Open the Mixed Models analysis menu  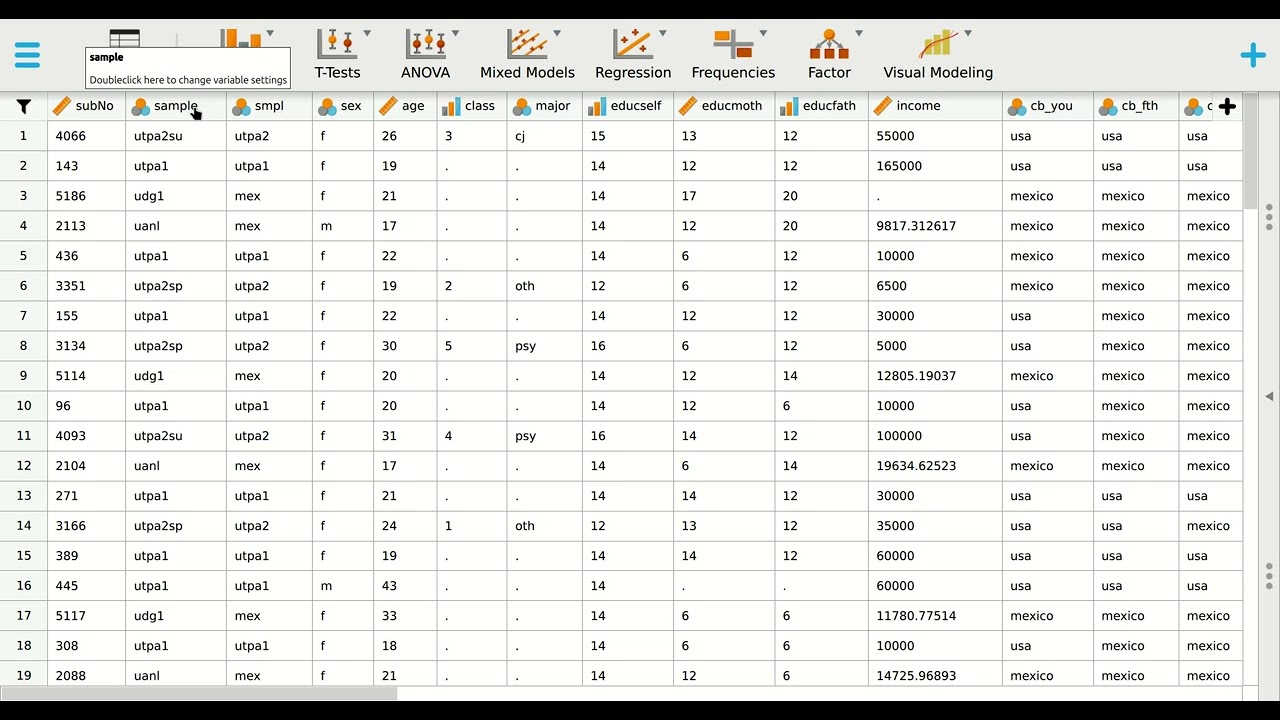(x=527, y=54)
